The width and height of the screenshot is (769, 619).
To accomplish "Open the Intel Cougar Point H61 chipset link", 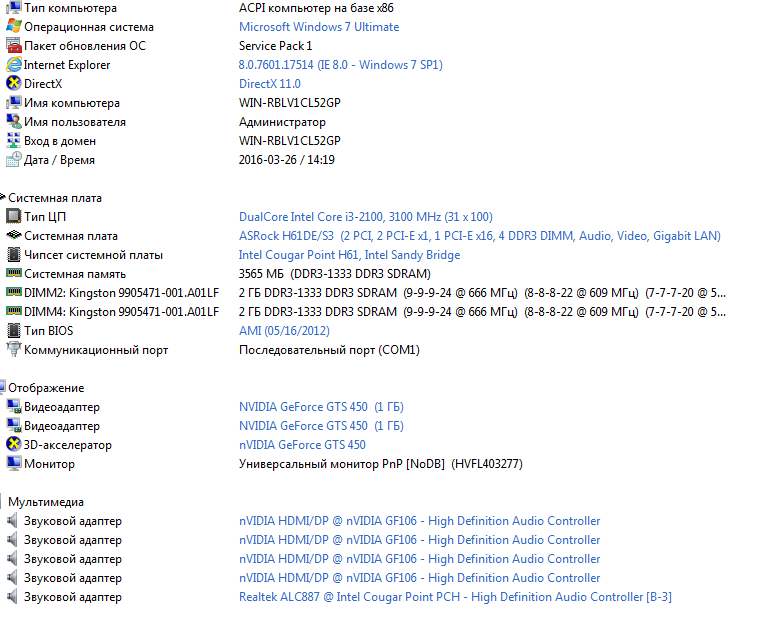I will (x=349, y=255).
